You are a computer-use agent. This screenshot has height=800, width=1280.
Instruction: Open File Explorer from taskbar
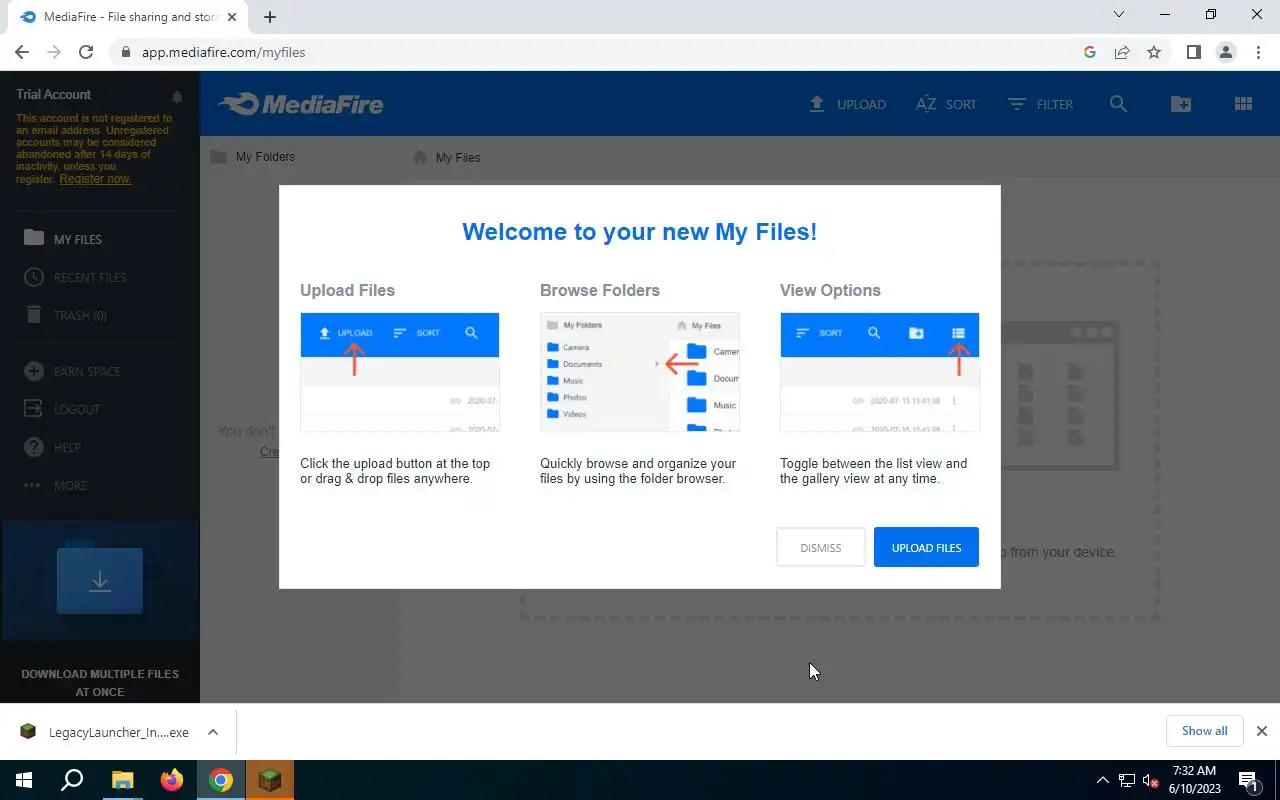(122, 780)
